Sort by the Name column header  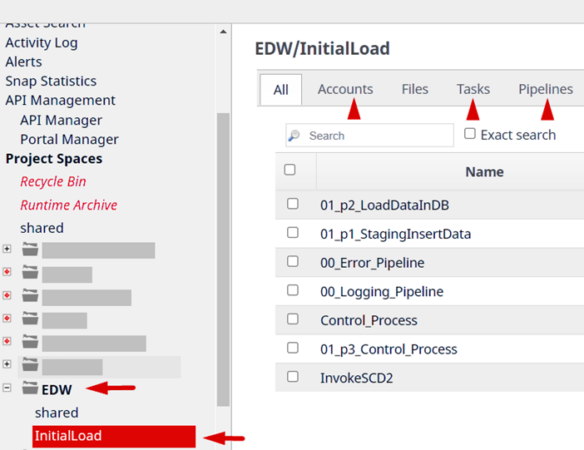[x=485, y=172]
